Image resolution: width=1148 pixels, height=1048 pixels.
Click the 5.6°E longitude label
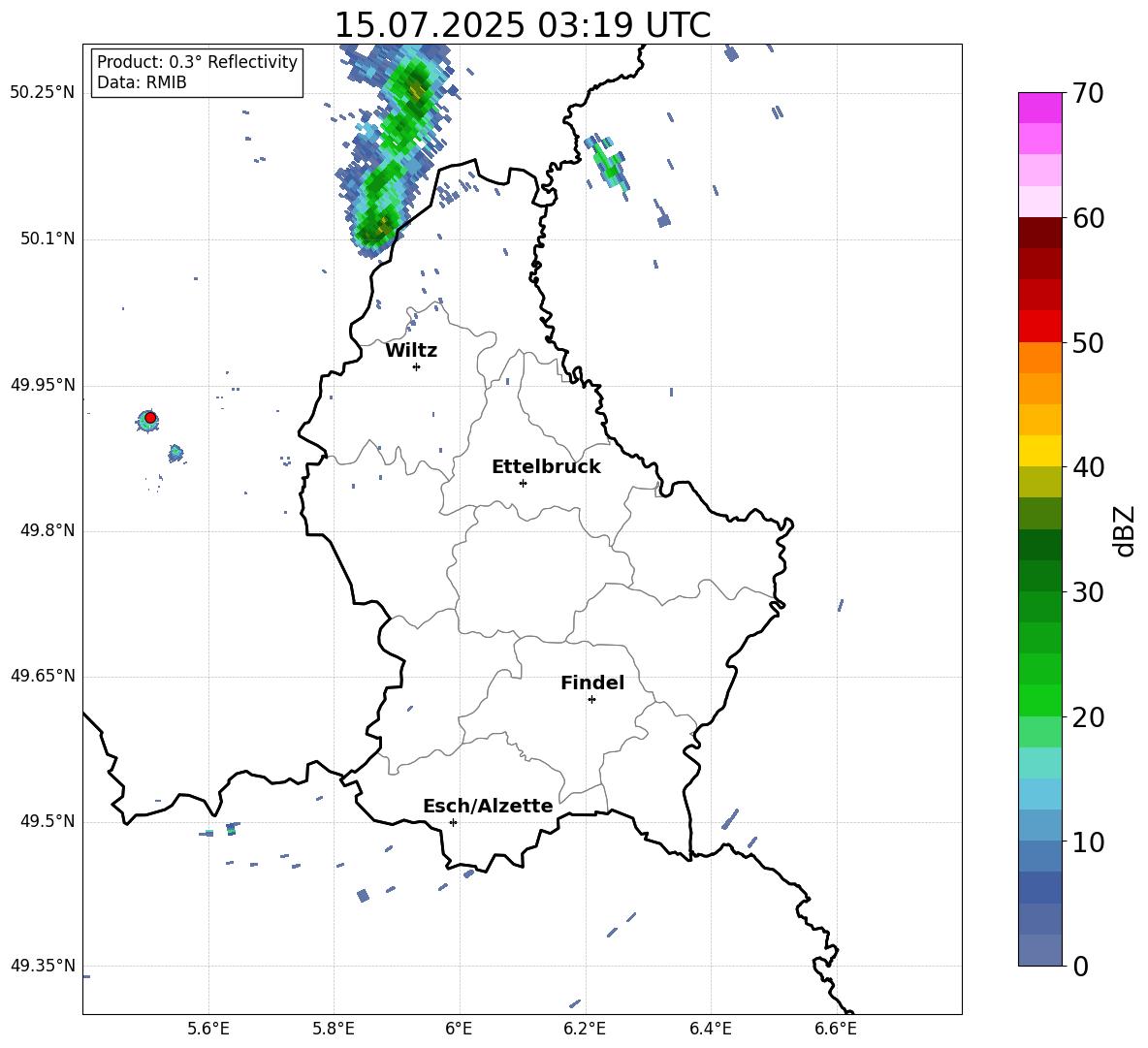(208, 1029)
